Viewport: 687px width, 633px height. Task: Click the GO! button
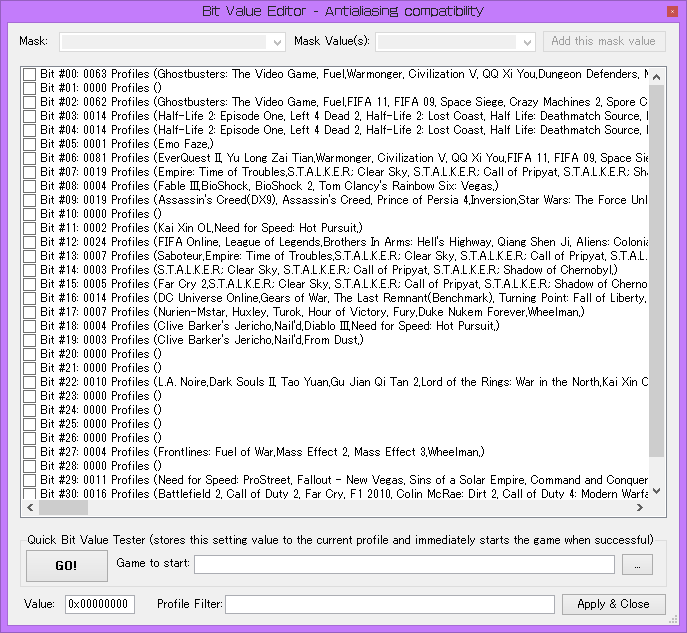click(x=67, y=566)
